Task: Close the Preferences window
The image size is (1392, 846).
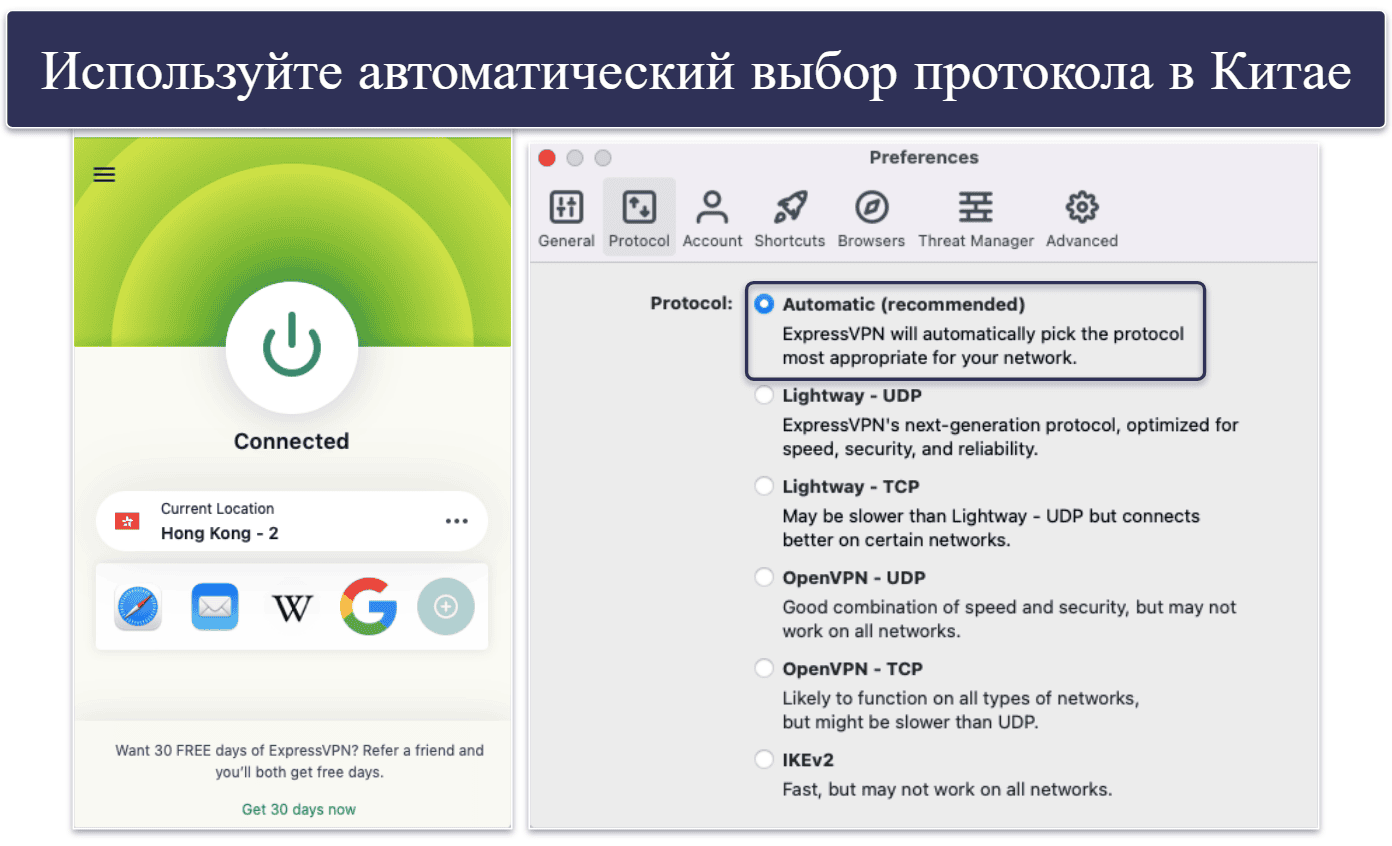Action: (x=547, y=158)
